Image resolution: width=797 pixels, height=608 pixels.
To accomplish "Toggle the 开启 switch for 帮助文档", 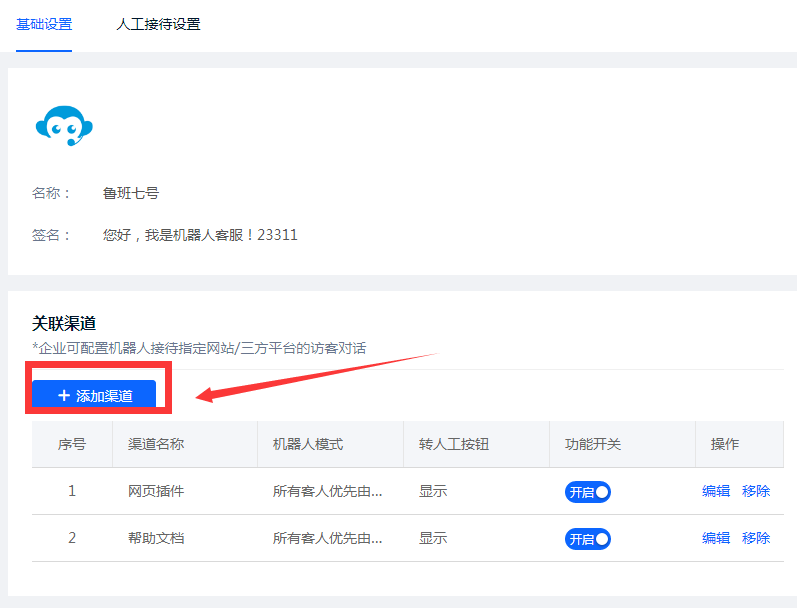I will (x=588, y=538).
